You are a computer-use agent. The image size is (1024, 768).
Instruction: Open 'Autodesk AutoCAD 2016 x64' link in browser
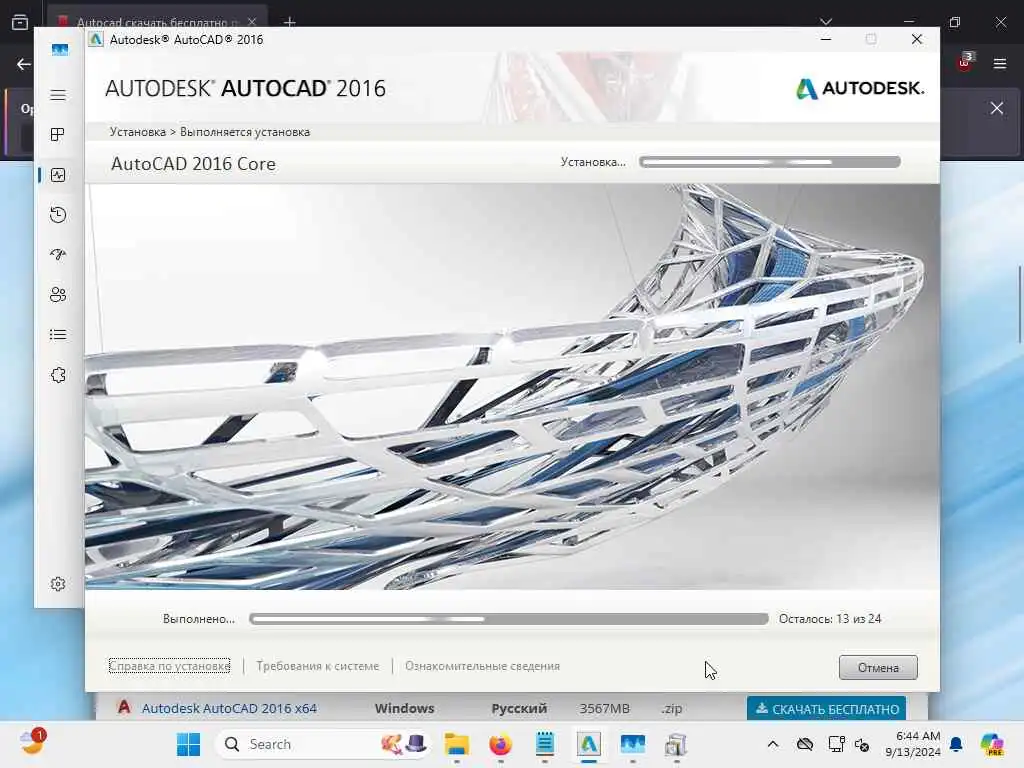pos(229,708)
